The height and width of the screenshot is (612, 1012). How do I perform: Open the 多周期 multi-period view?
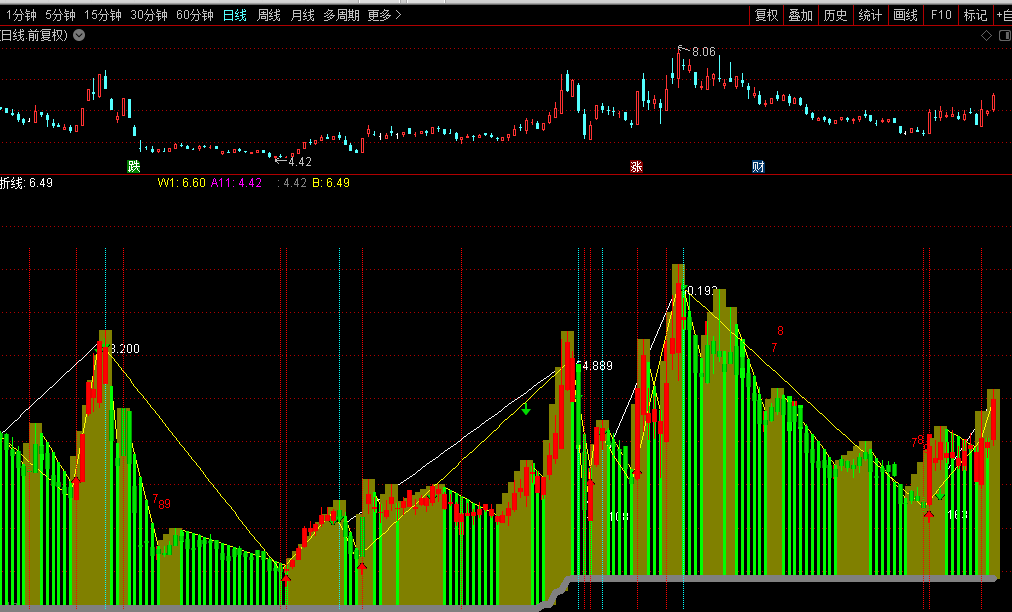click(341, 15)
